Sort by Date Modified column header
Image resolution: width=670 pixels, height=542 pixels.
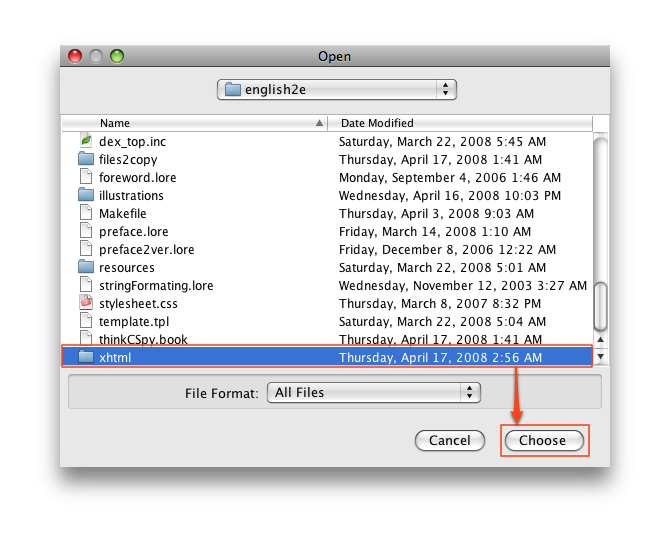tap(459, 123)
